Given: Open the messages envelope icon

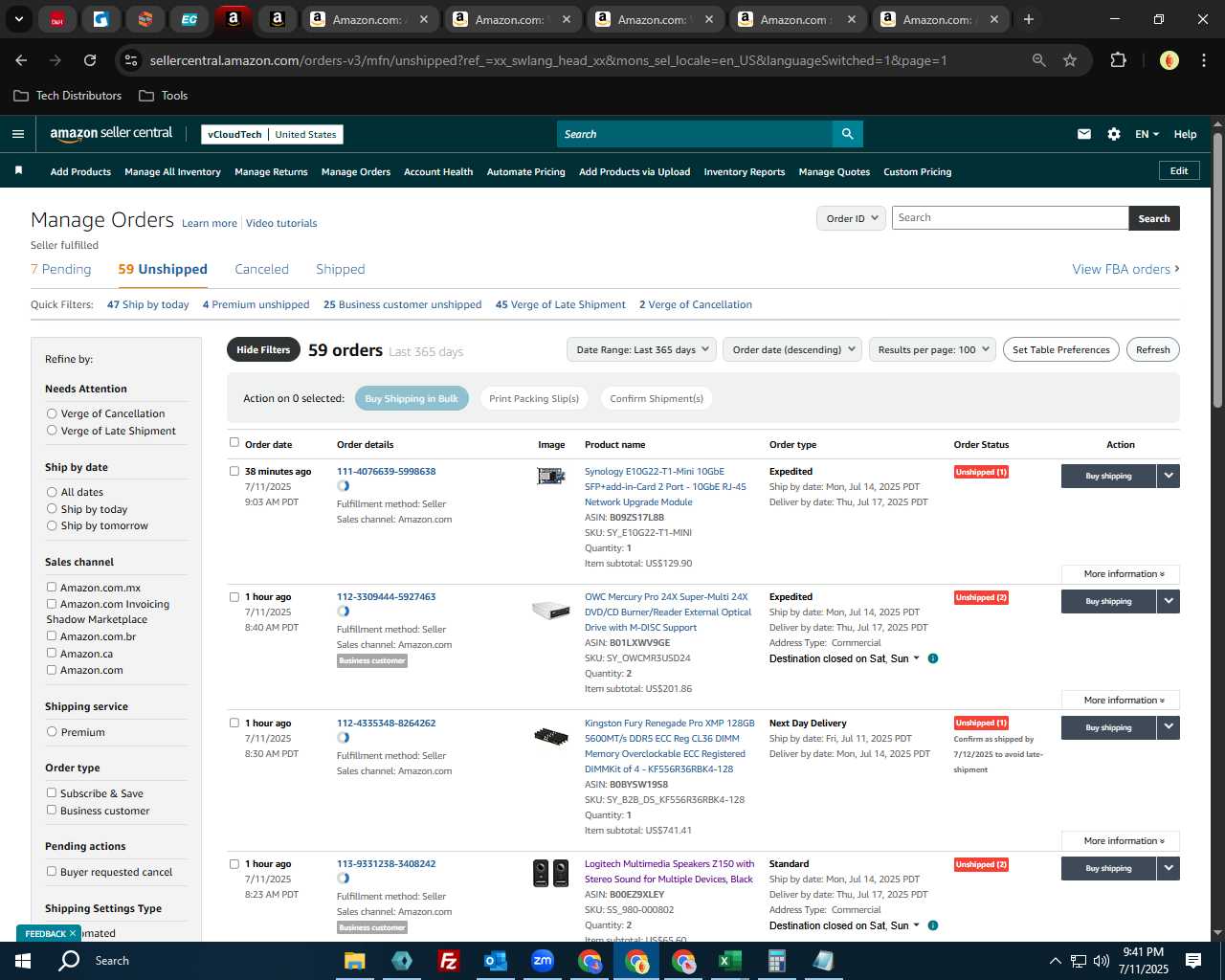Looking at the screenshot, I should tap(1084, 134).
